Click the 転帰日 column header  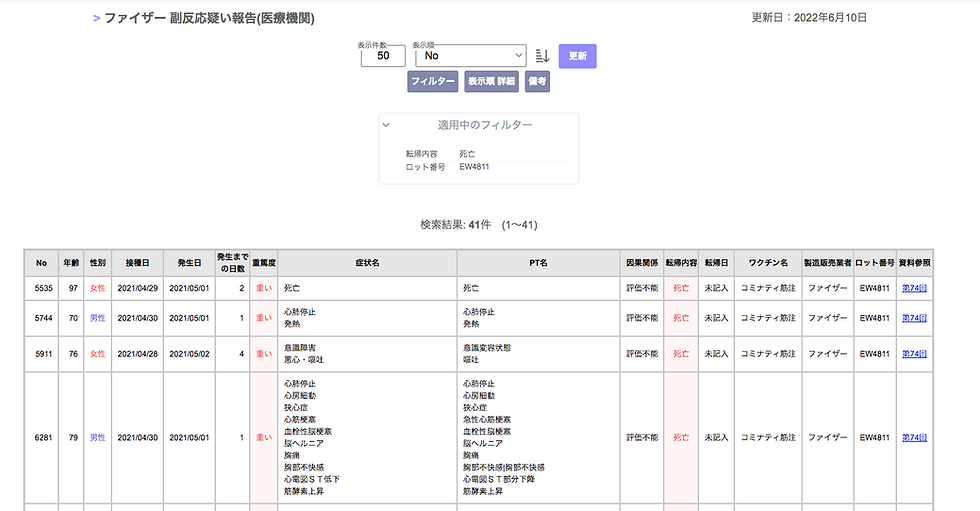[x=716, y=263]
